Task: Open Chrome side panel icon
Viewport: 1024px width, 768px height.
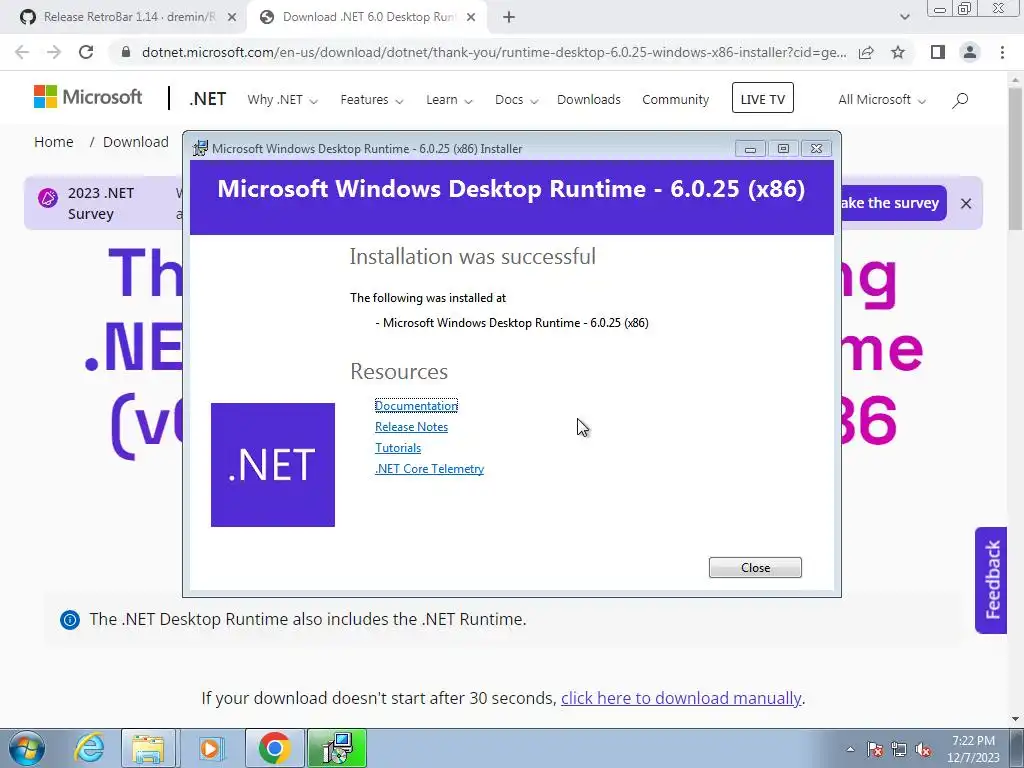Action: click(938, 52)
